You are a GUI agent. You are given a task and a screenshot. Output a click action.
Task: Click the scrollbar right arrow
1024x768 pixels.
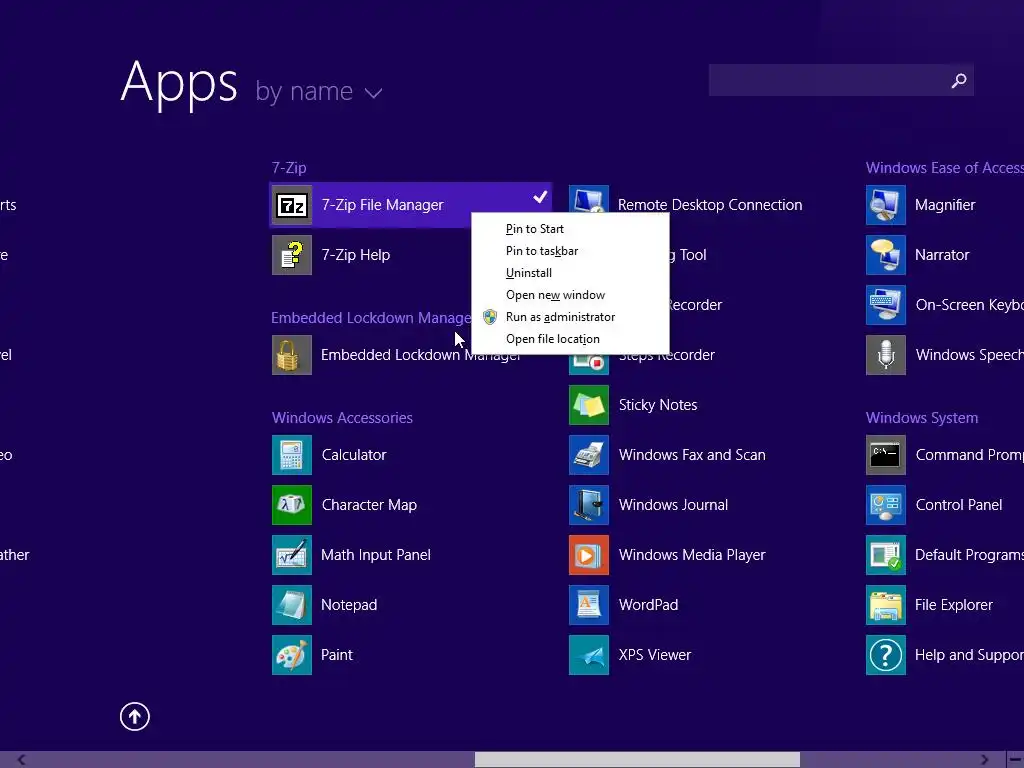coord(984,760)
